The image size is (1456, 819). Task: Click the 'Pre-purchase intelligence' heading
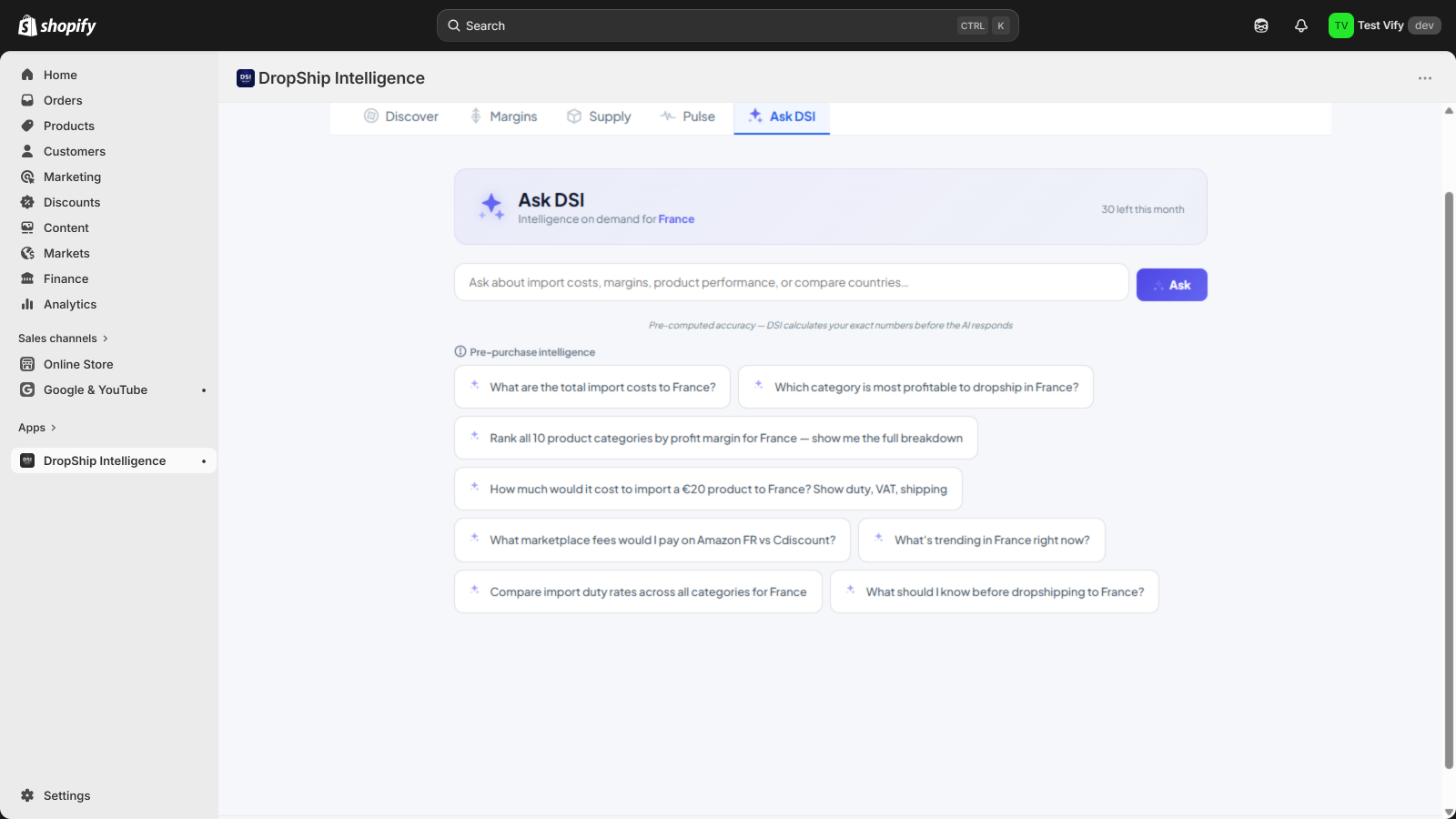[x=532, y=352]
